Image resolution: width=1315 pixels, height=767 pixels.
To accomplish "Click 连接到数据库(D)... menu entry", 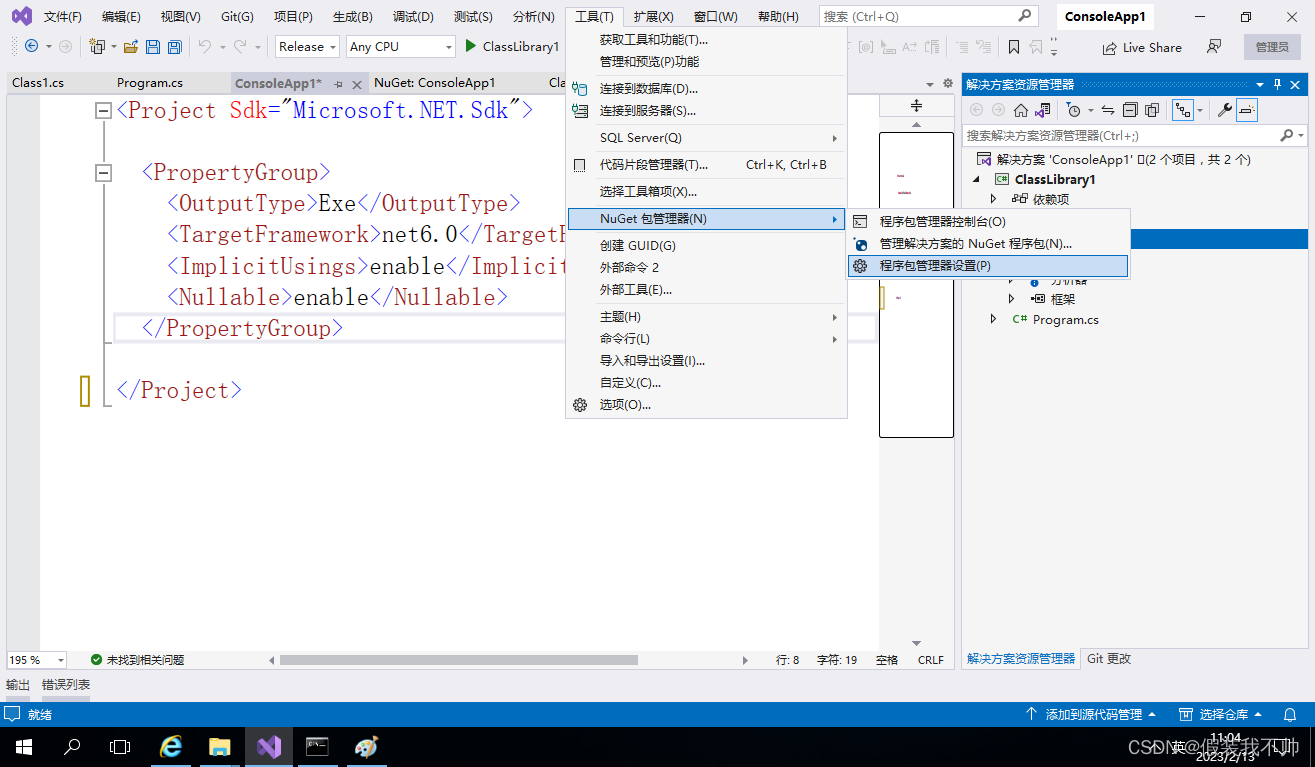I will click(x=706, y=89).
